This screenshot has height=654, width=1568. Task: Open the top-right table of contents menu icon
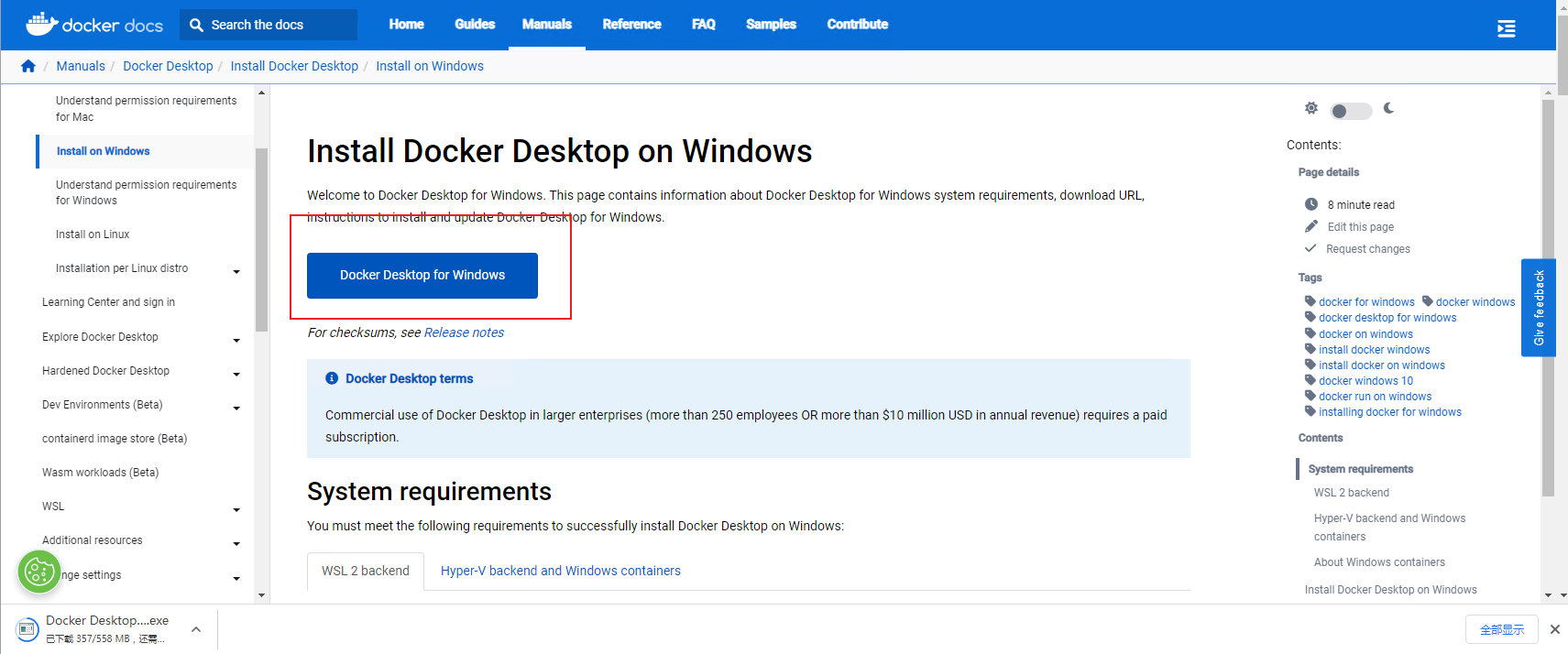click(1506, 28)
